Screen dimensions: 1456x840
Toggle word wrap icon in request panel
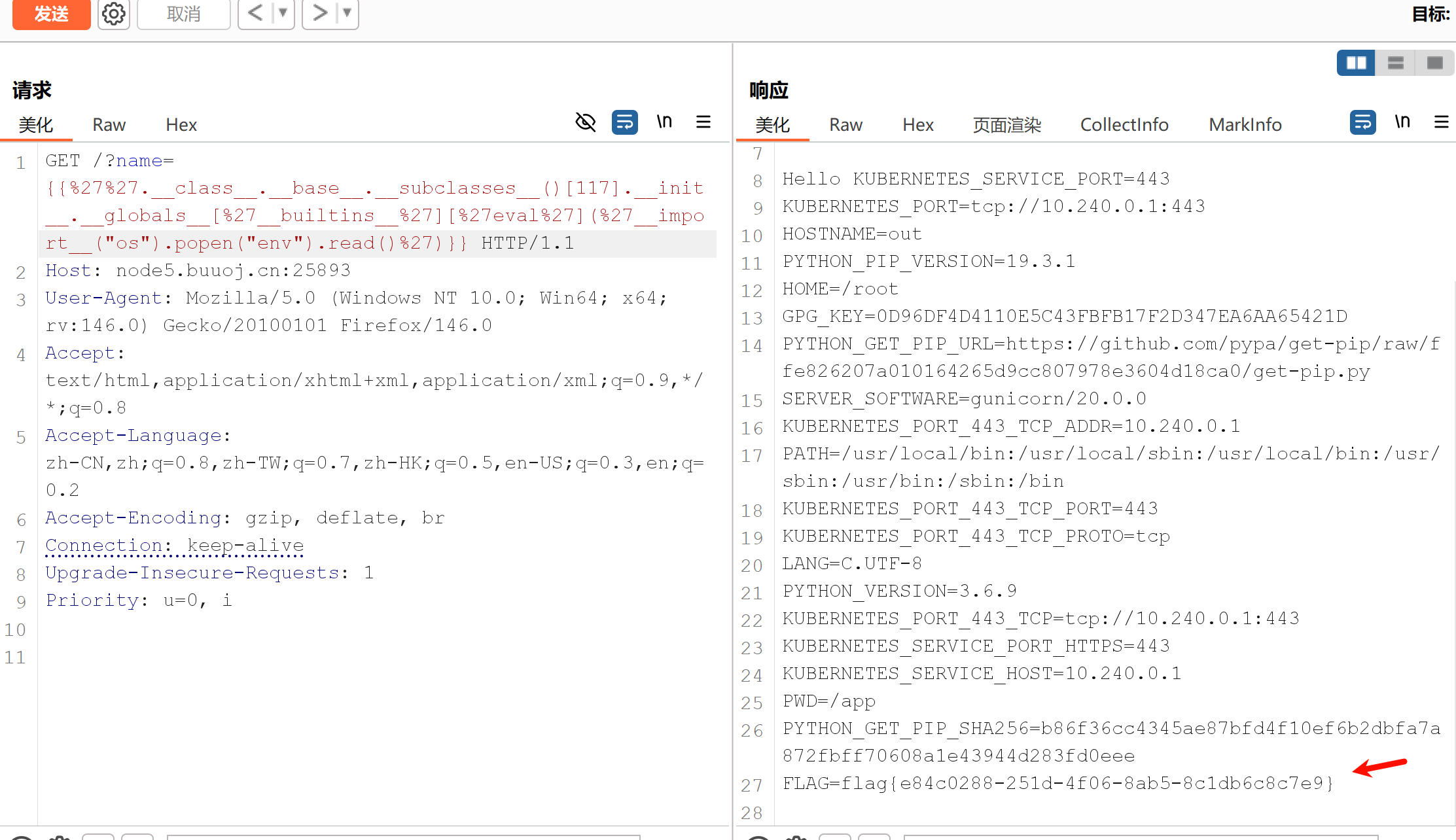[x=624, y=122]
